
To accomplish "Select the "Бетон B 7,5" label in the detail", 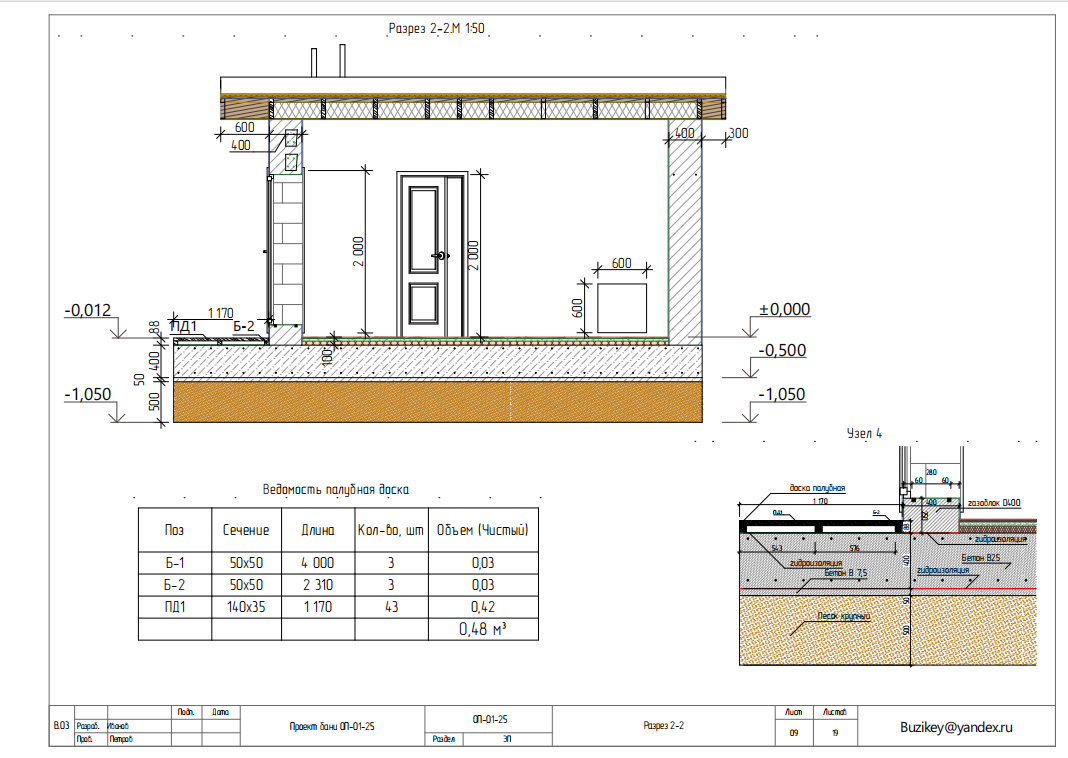I will tap(845, 573).
